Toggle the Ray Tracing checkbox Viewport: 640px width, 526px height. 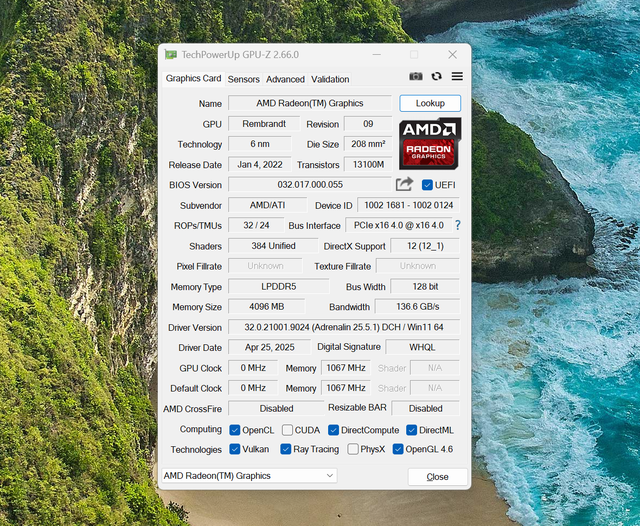tap(286, 449)
